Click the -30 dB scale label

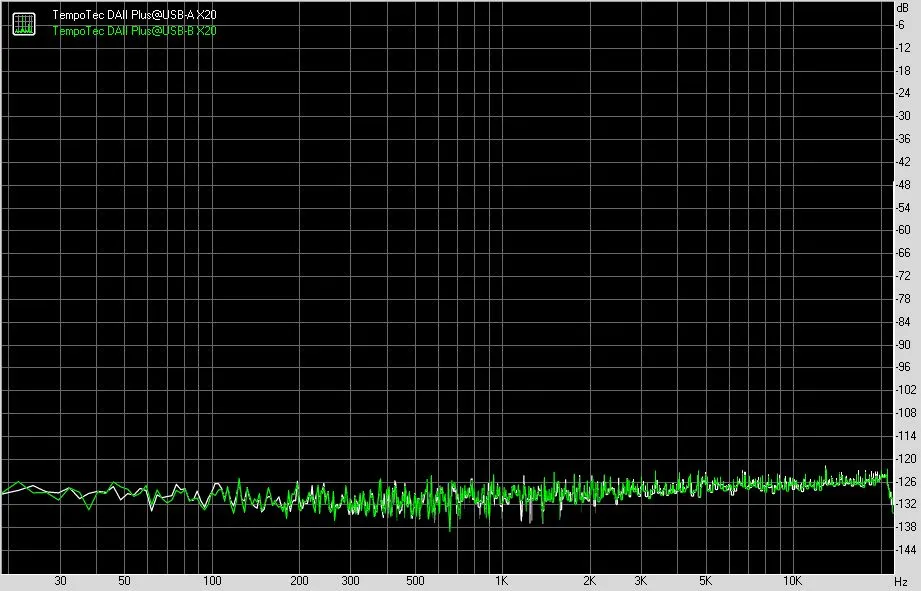click(x=904, y=116)
